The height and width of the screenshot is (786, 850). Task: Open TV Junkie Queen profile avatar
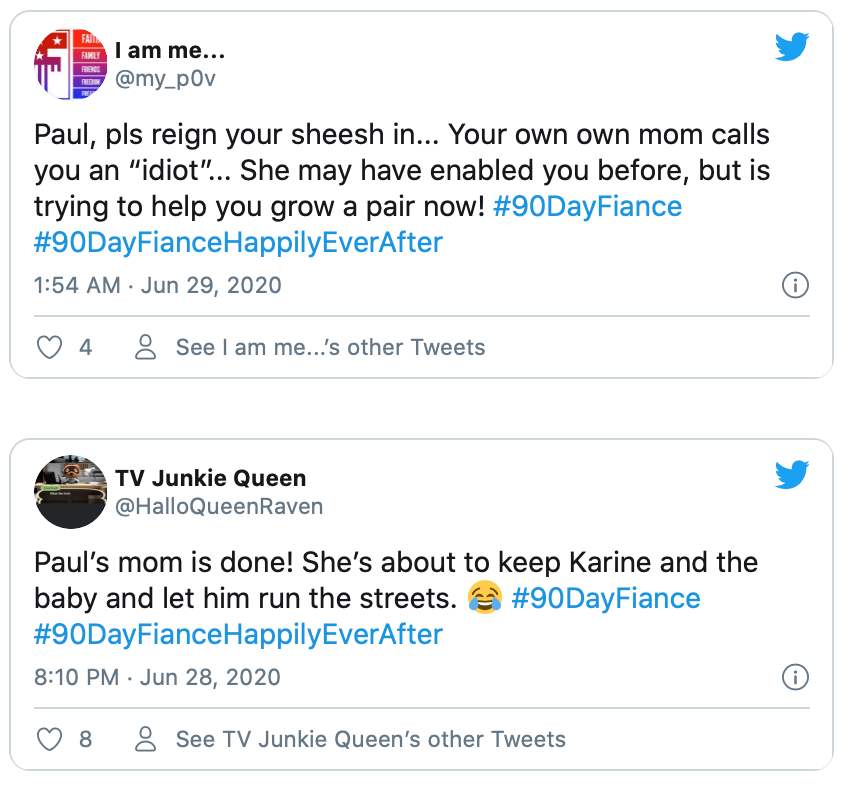pyautogui.click(x=70, y=491)
